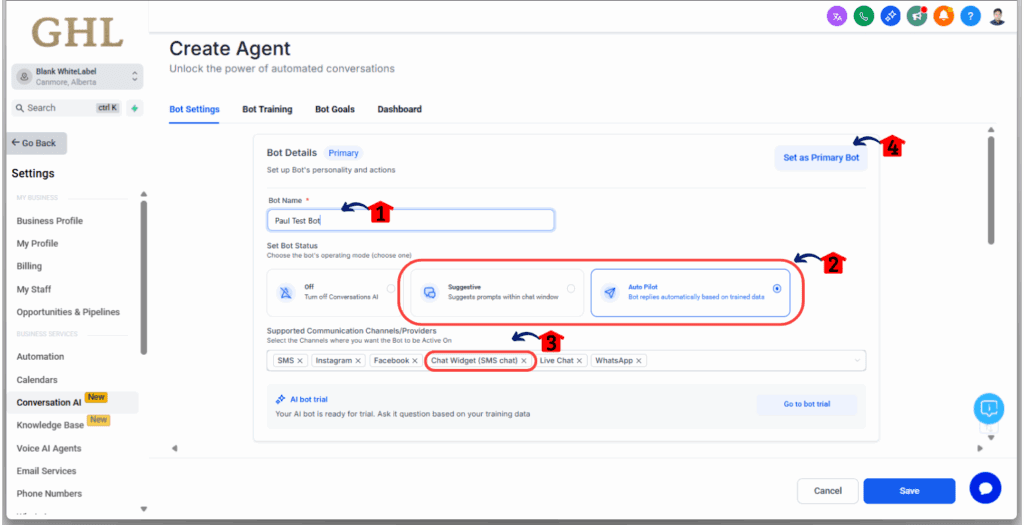Click the Primary badge label
Viewport: 1024px width, 525px height.
(344, 153)
